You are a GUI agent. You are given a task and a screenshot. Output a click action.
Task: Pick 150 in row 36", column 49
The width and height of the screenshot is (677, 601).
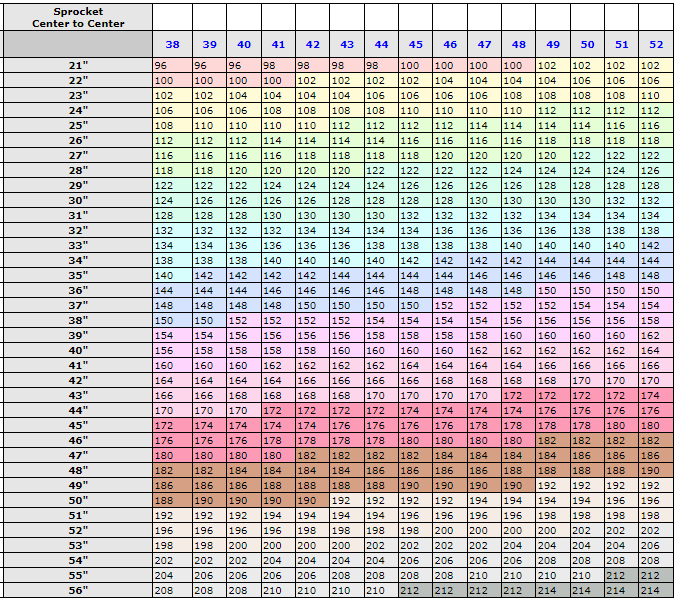coord(553,291)
